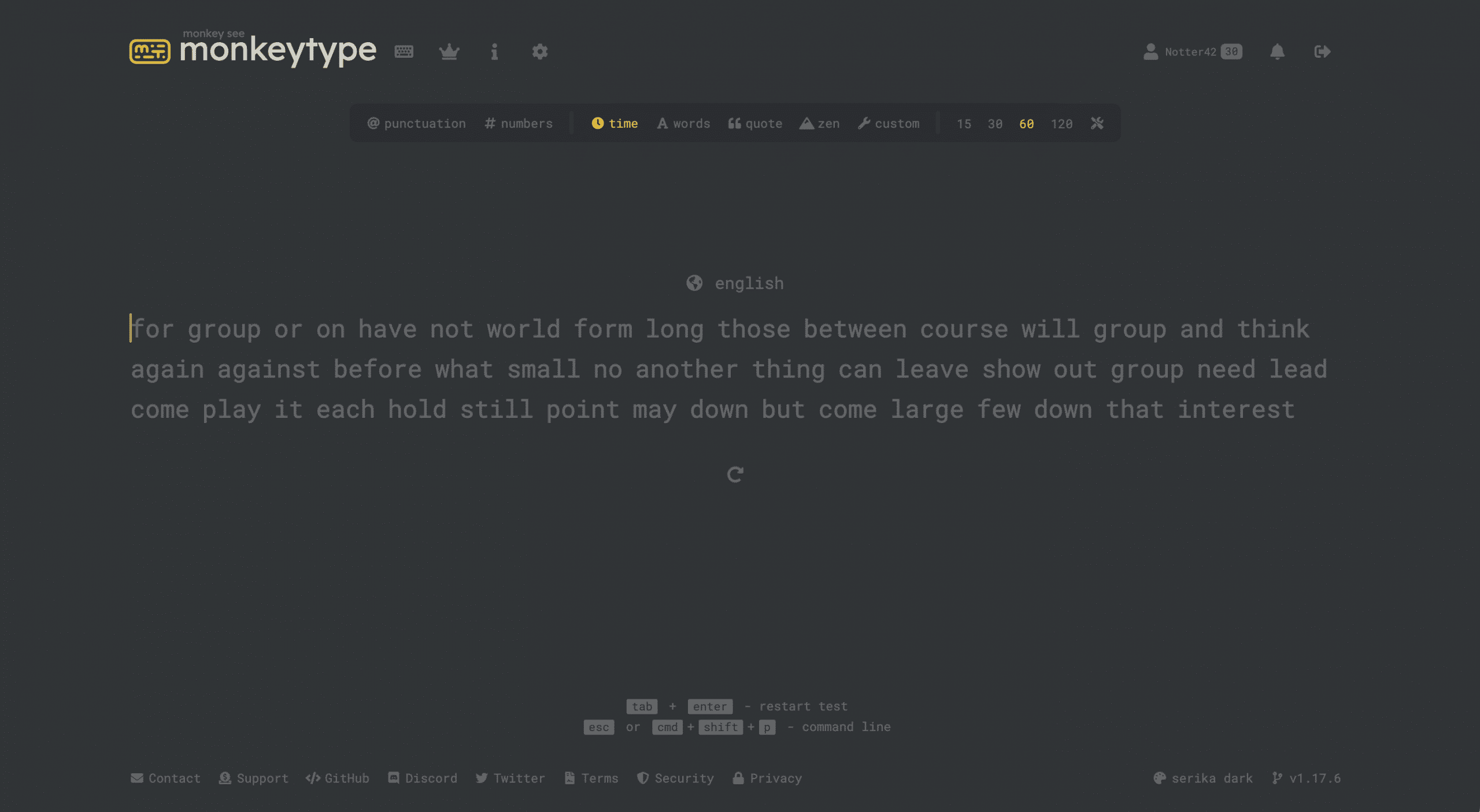Open the keyboard layout icon
Screen dimensions: 1480x812
404,52
